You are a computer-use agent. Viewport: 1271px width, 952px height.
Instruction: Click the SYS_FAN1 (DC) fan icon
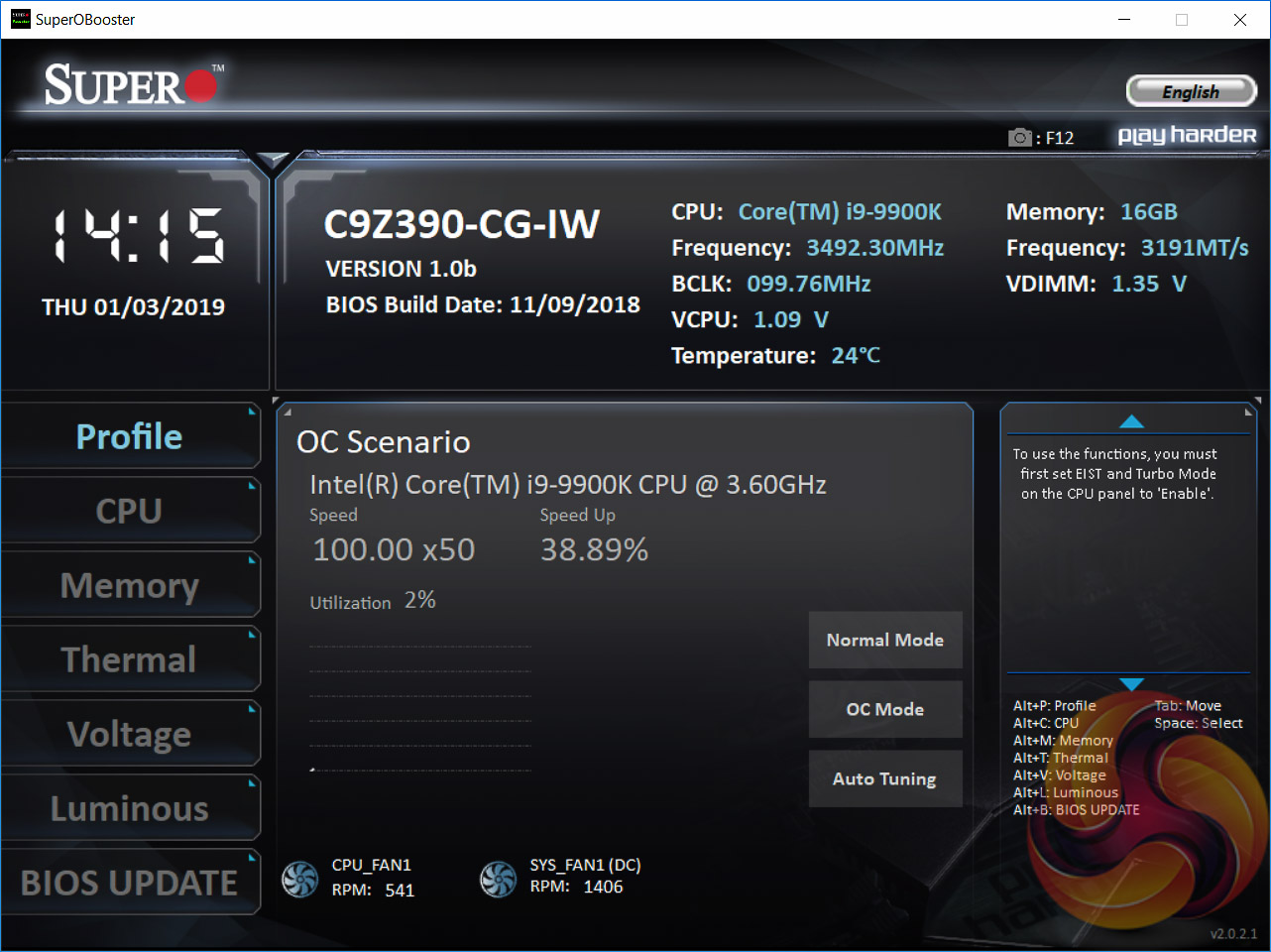click(x=498, y=879)
